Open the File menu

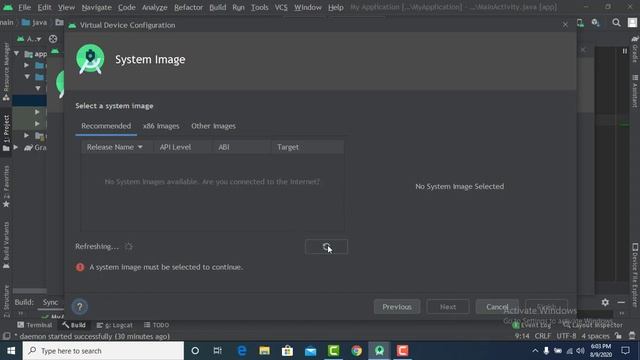tap(24, 7)
